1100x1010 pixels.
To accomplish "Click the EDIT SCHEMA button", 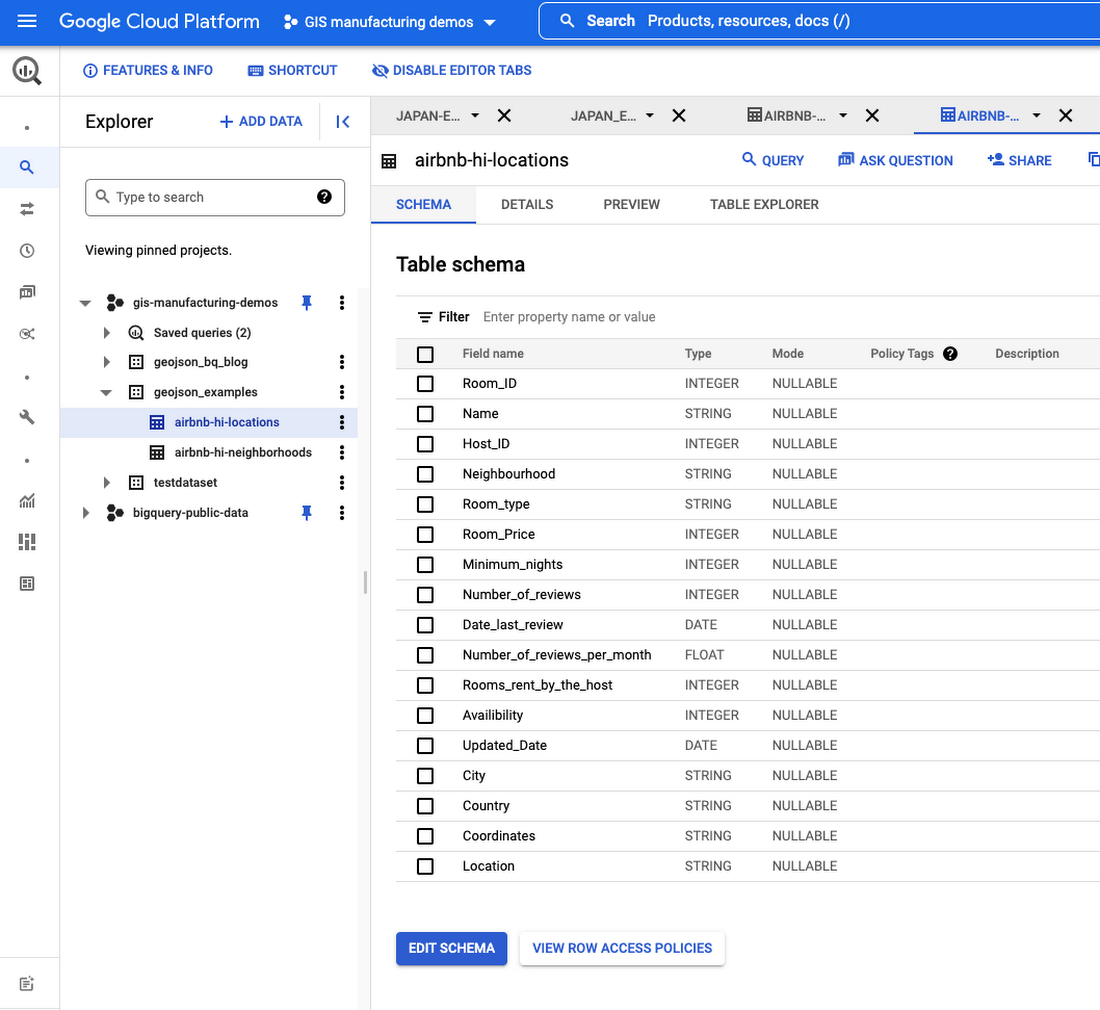I will coord(451,948).
